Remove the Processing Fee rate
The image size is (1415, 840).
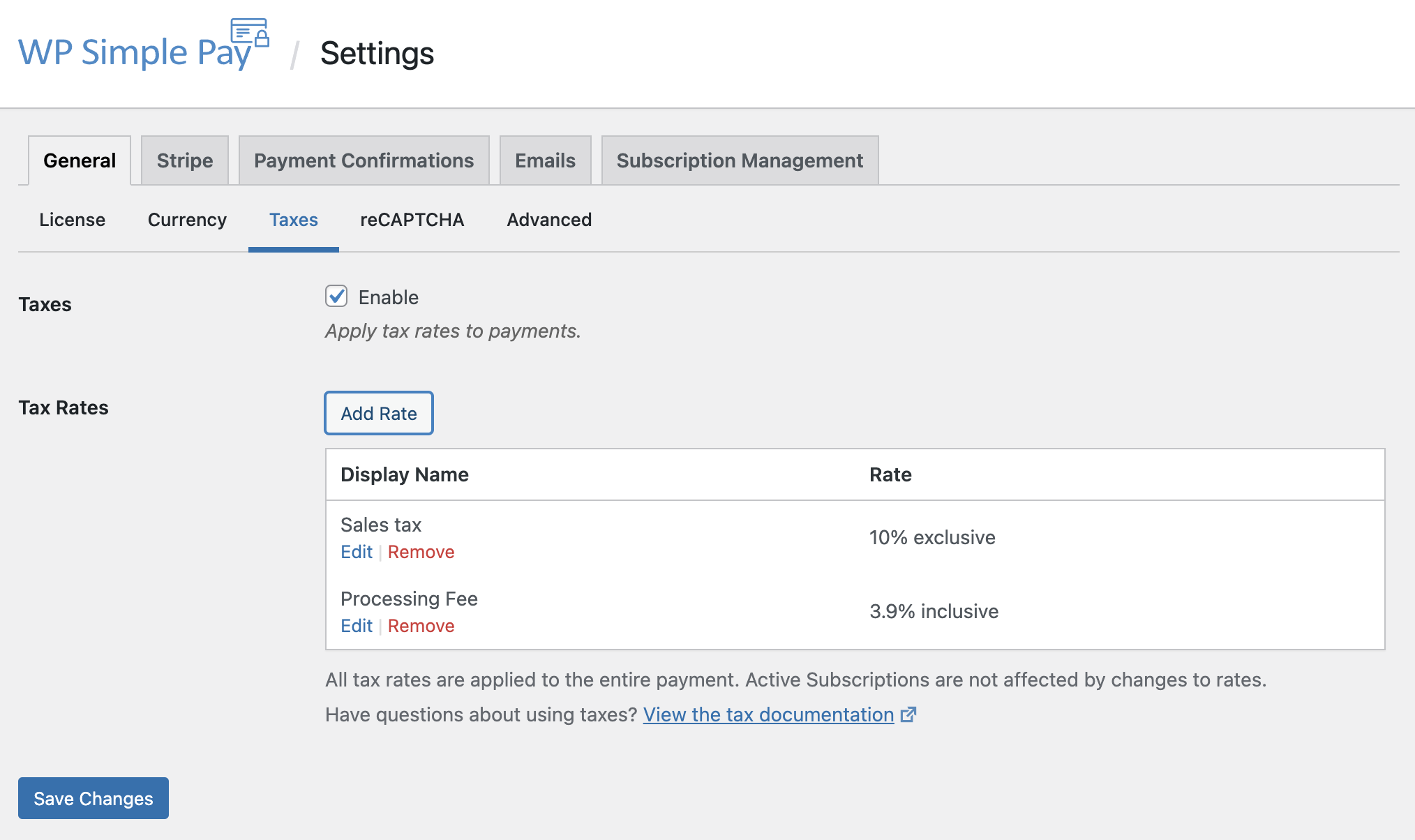tap(421, 626)
